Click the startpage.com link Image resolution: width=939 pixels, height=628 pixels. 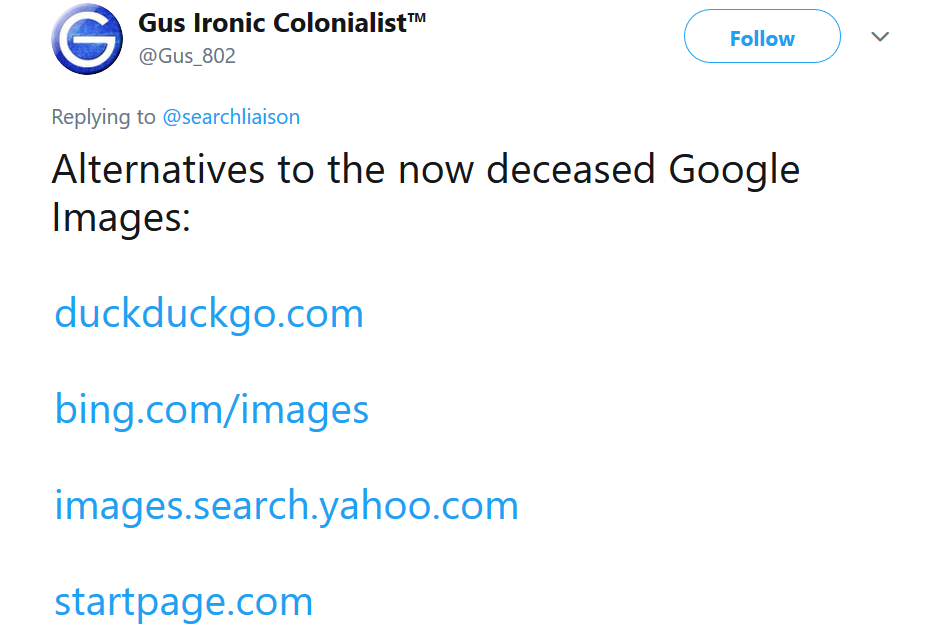pos(183,601)
